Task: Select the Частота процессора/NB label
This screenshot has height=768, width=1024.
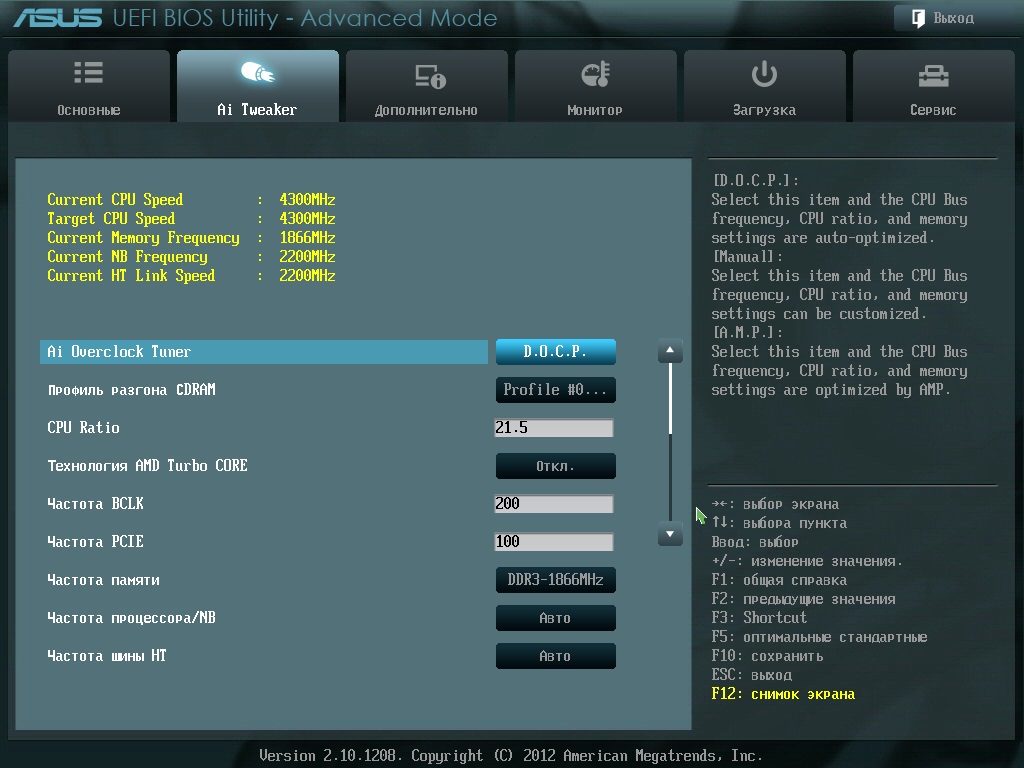Action: click(x=131, y=618)
